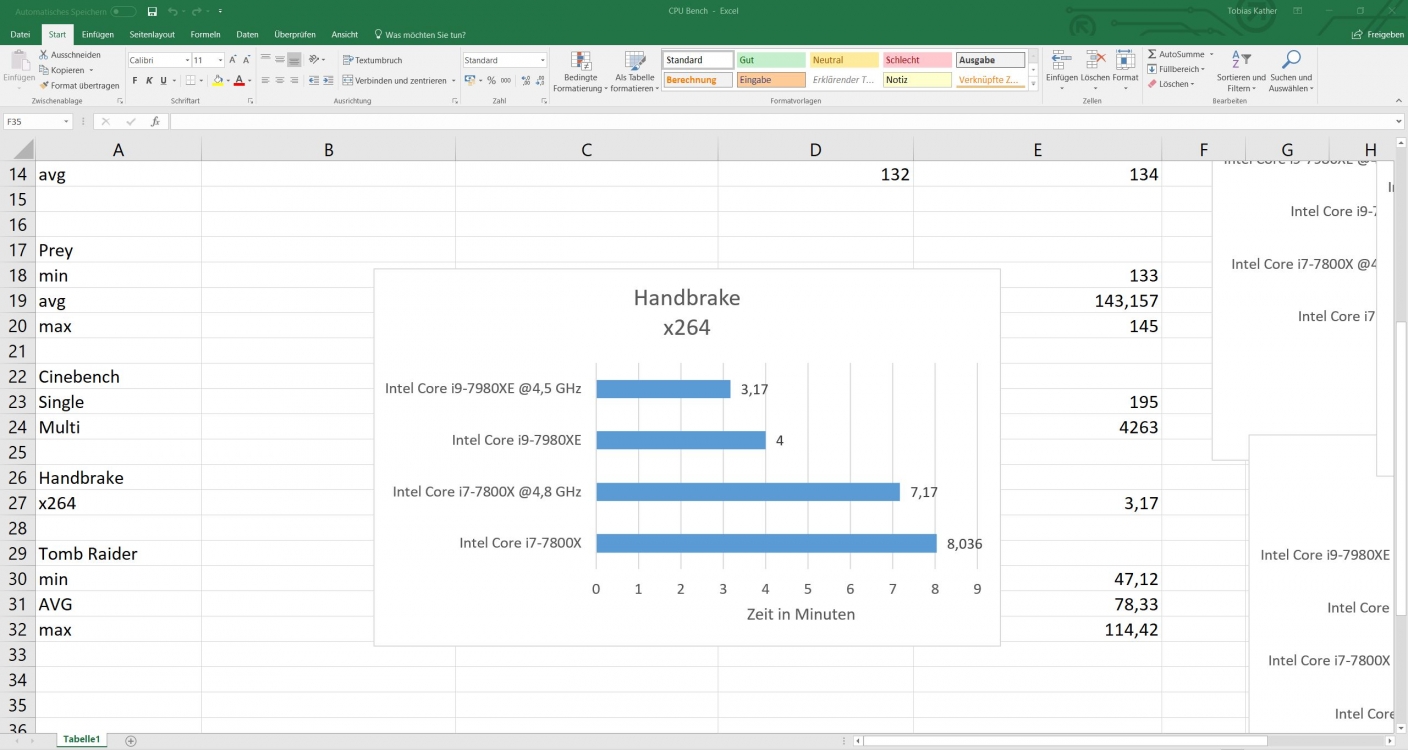Switch to Überprüfen tab
This screenshot has height=750, width=1408.
[x=295, y=34]
